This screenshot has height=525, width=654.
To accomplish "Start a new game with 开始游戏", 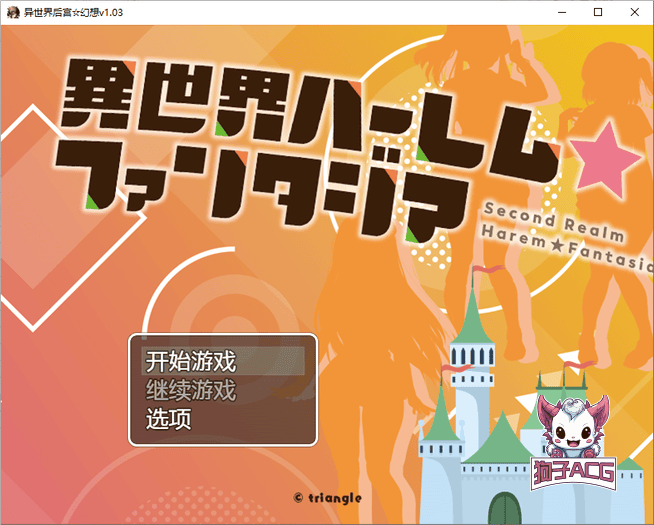I will point(223,361).
